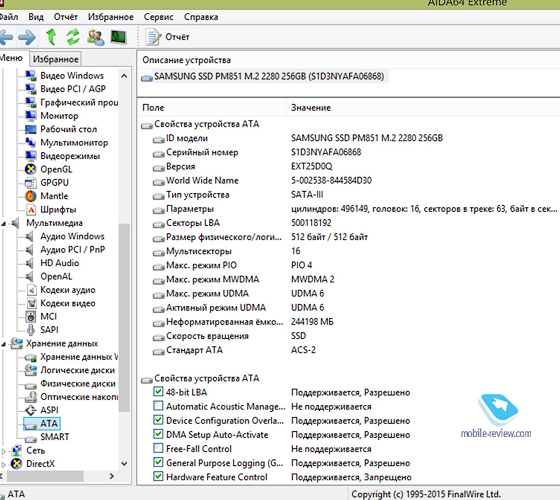The height and width of the screenshot is (500, 560).
Task: Toggle the Free-Fall Control checkbox
Action: pyautogui.click(x=158, y=448)
